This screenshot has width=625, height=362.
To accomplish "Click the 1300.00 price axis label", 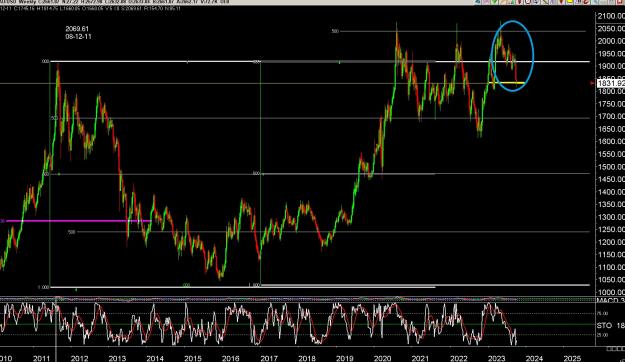I will pos(611,217).
